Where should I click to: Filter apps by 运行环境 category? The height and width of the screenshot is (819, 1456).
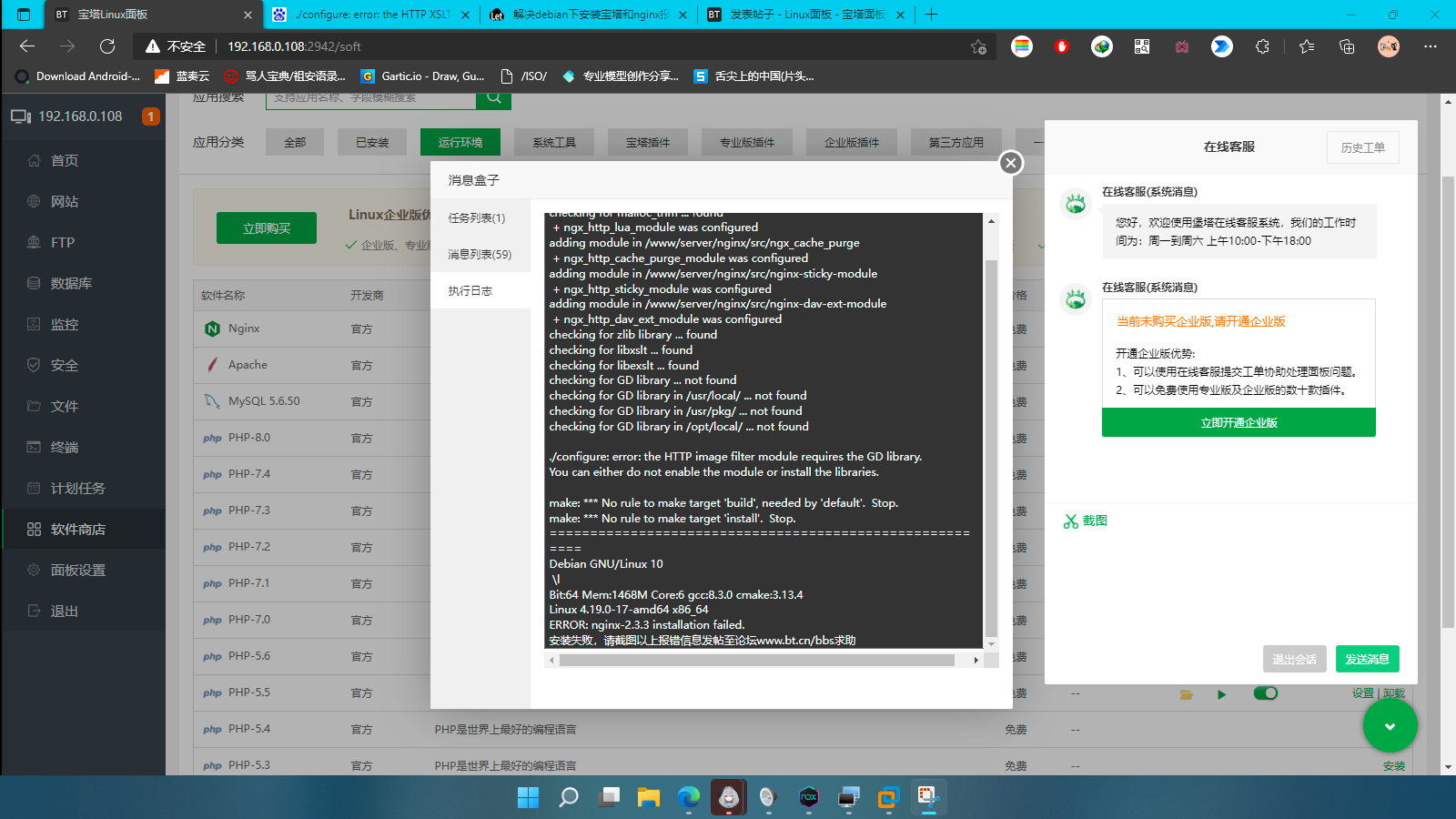460,142
